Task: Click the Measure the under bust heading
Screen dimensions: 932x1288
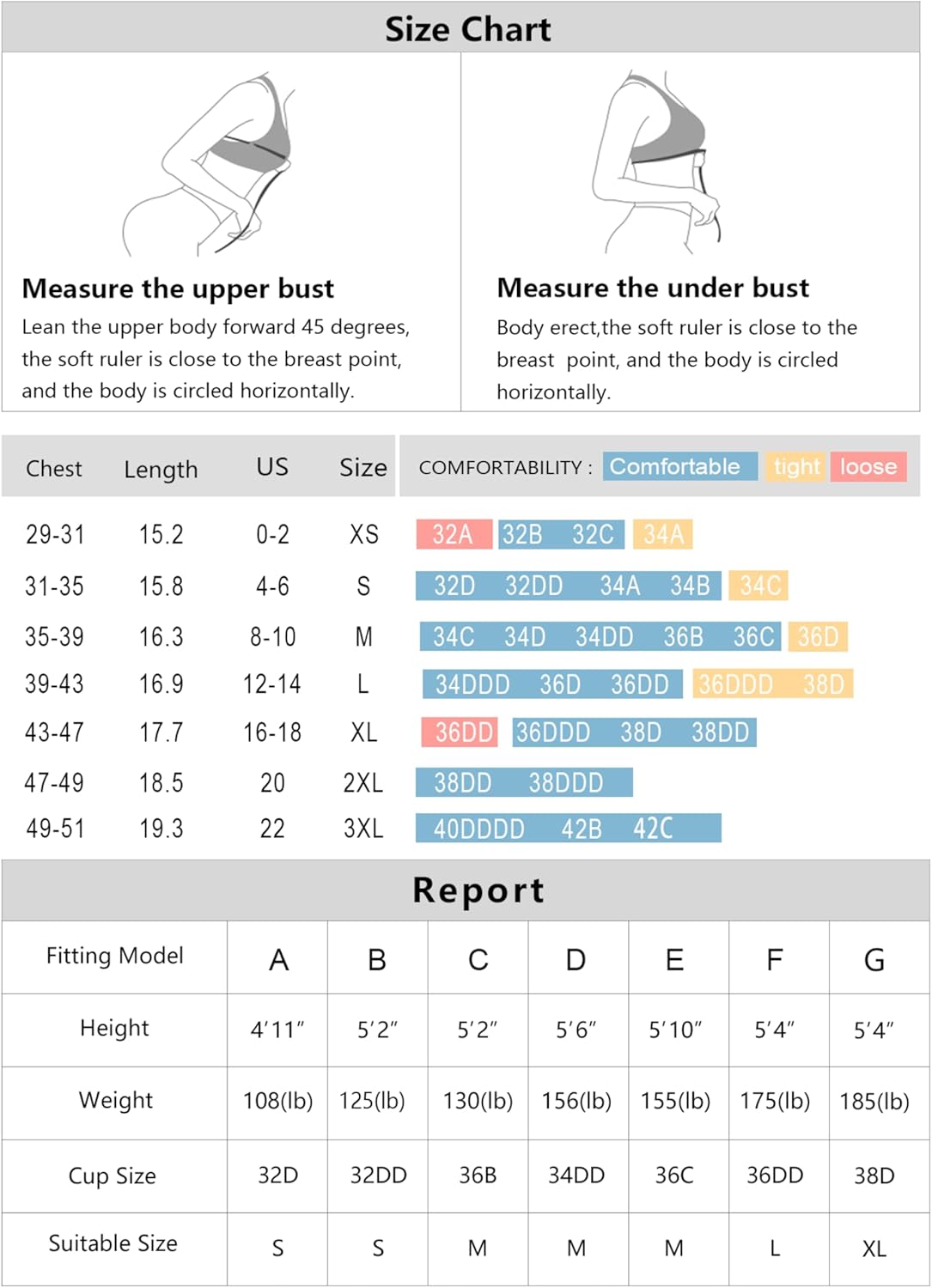Action: (653, 288)
